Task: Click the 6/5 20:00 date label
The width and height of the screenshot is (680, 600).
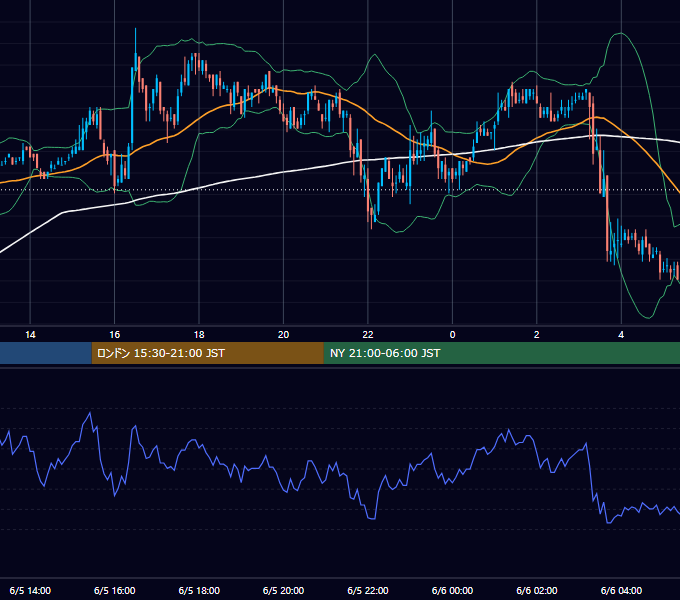Action: tap(283, 590)
